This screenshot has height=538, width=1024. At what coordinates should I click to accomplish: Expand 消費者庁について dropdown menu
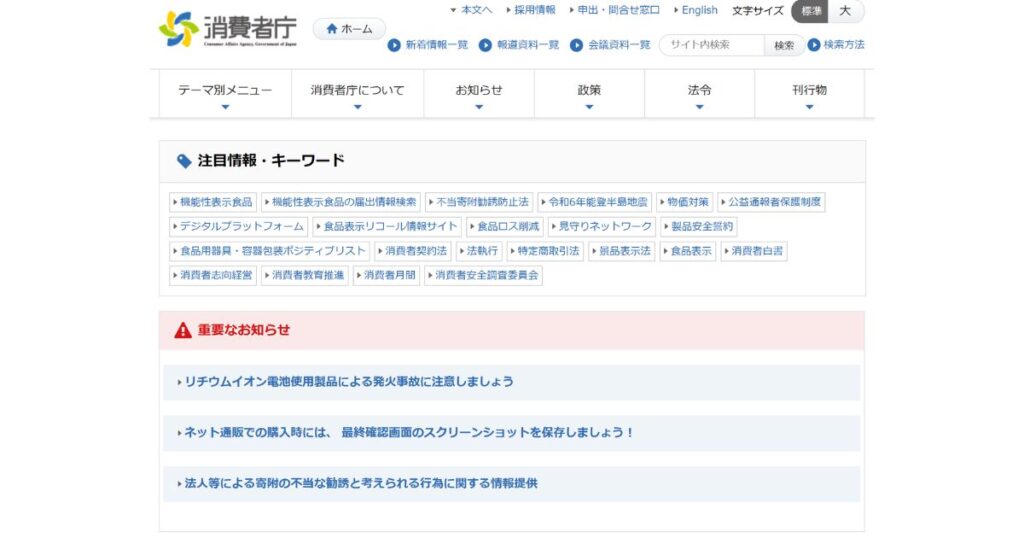[x=357, y=95]
